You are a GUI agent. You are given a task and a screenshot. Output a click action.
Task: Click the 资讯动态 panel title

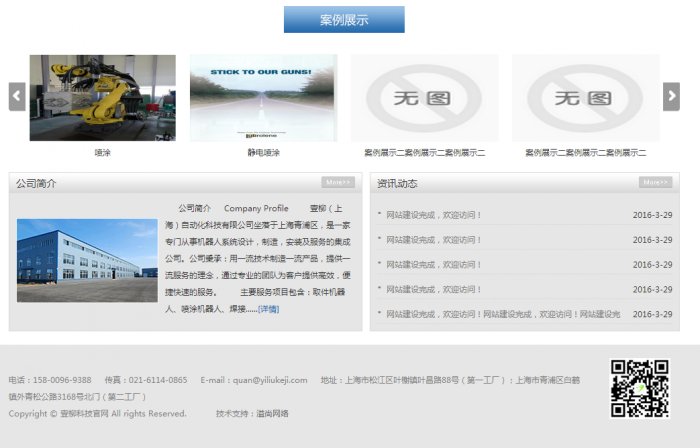pos(397,184)
